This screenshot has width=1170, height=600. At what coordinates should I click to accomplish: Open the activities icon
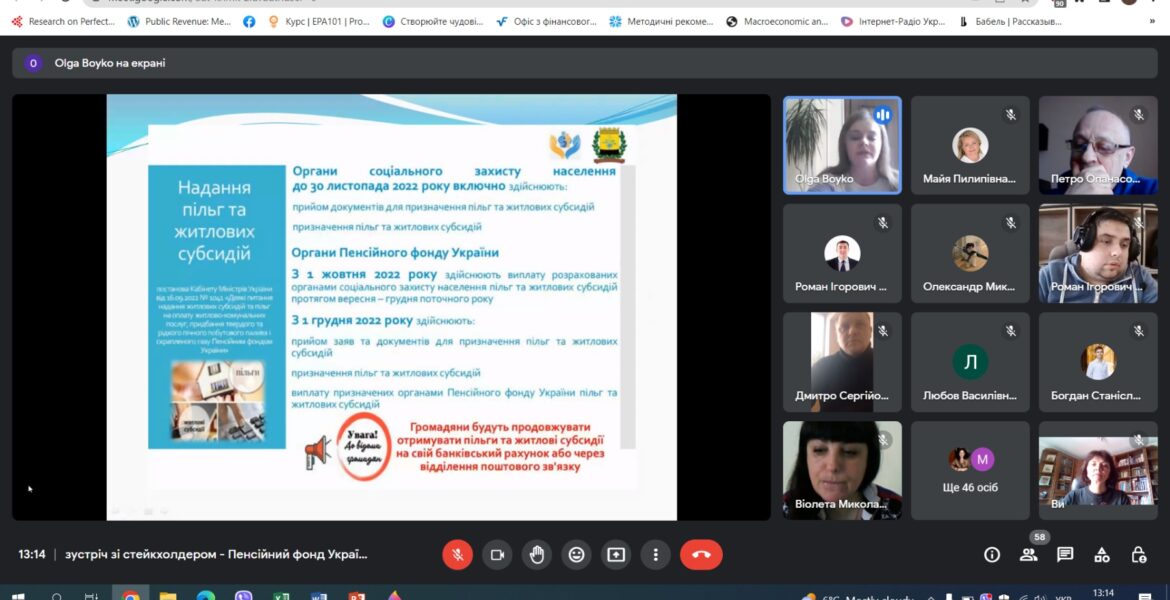1101,554
